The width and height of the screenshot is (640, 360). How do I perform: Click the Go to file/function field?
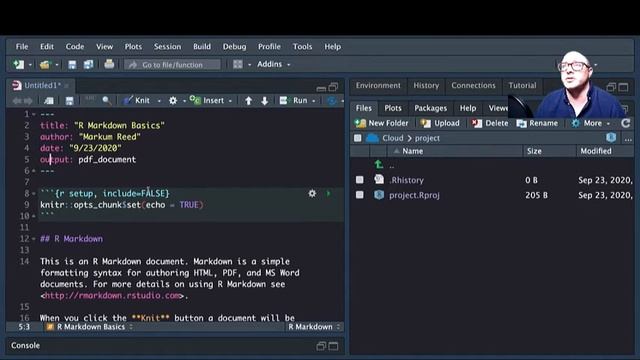coord(172,64)
